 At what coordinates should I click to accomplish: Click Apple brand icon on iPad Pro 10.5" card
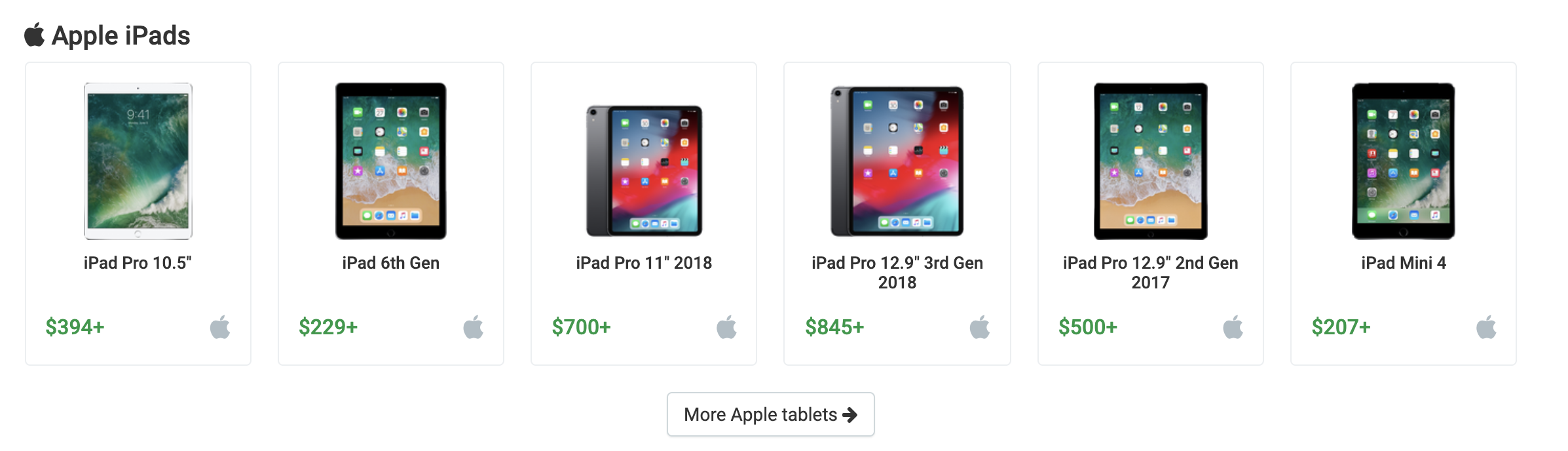pos(220,326)
